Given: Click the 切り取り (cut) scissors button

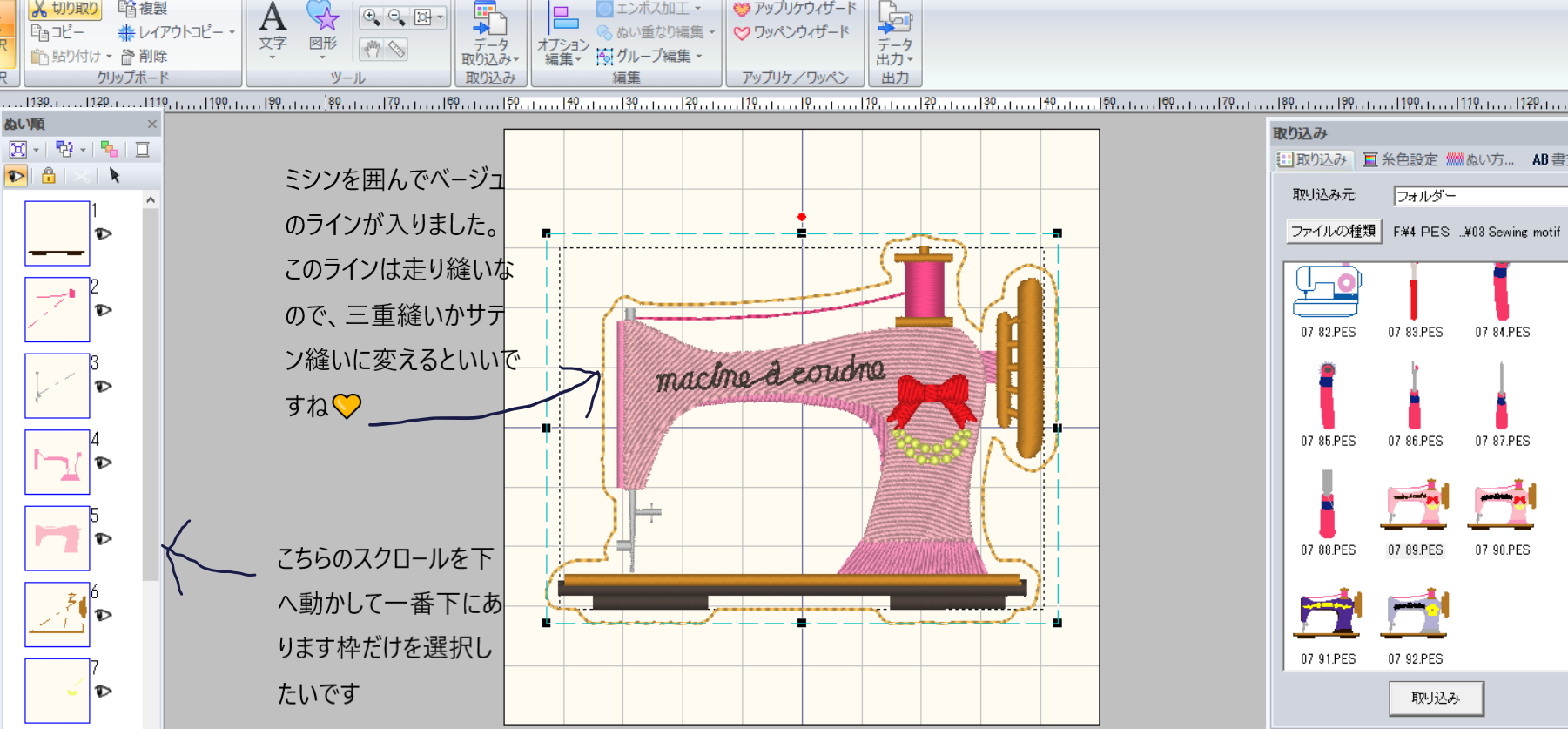Looking at the screenshot, I should [66, 9].
